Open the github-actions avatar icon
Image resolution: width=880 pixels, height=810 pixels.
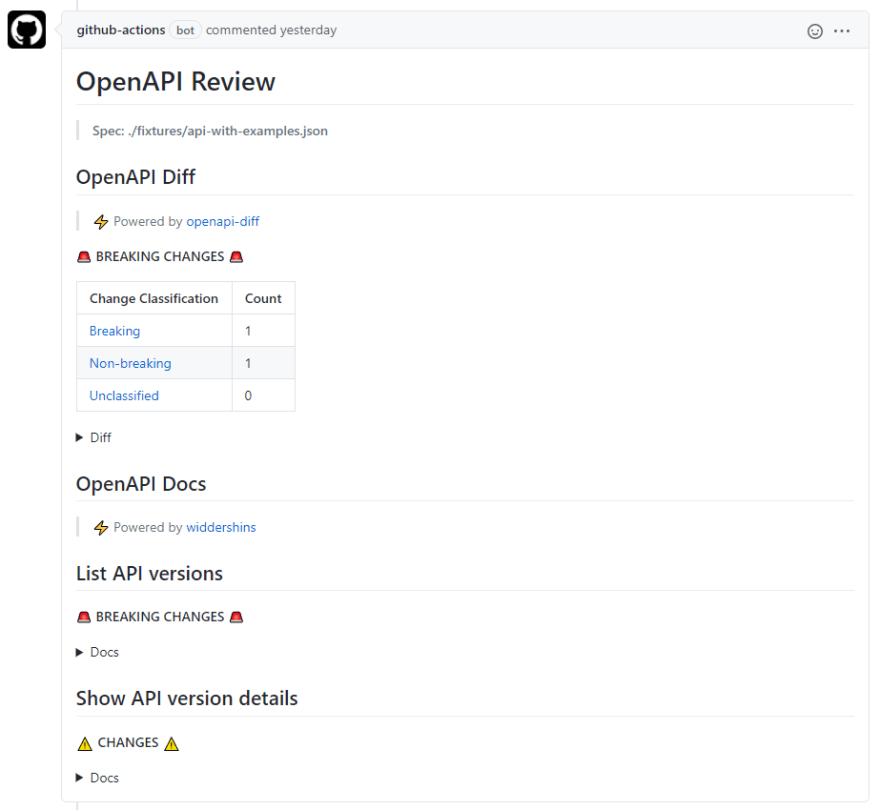click(26, 30)
